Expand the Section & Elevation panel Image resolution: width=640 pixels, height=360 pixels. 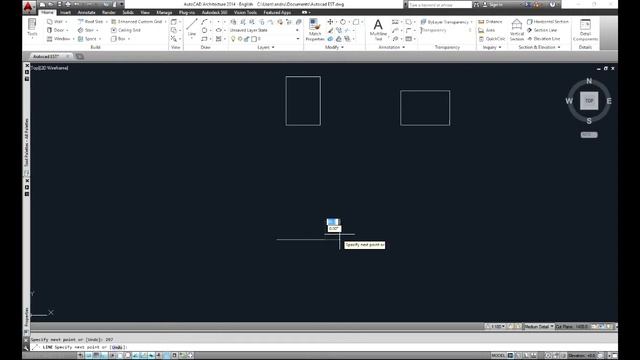pyautogui.click(x=539, y=47)
